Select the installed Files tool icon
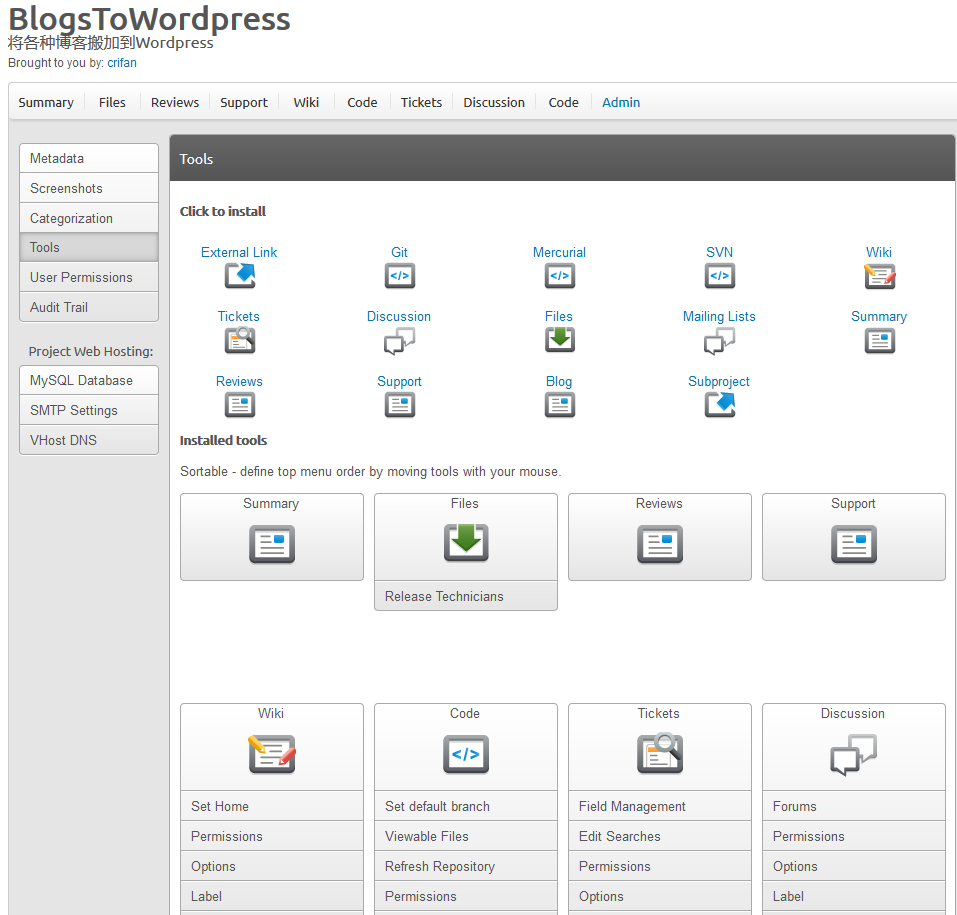 466,543
